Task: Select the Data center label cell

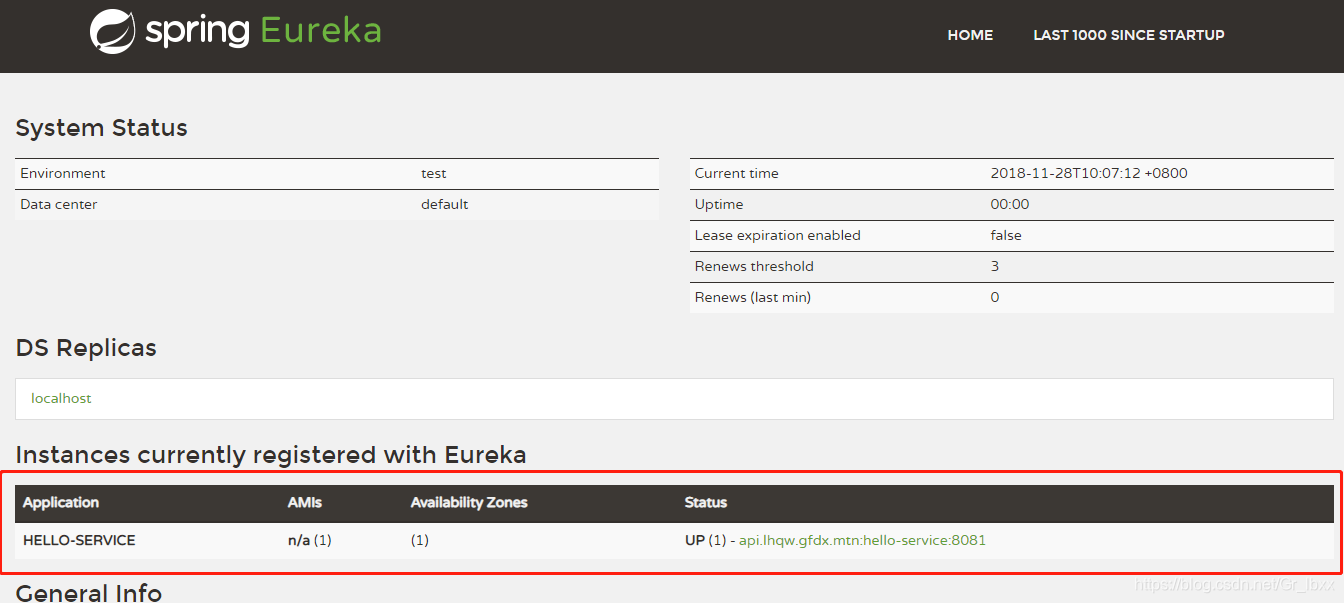Action: (59, 204)
